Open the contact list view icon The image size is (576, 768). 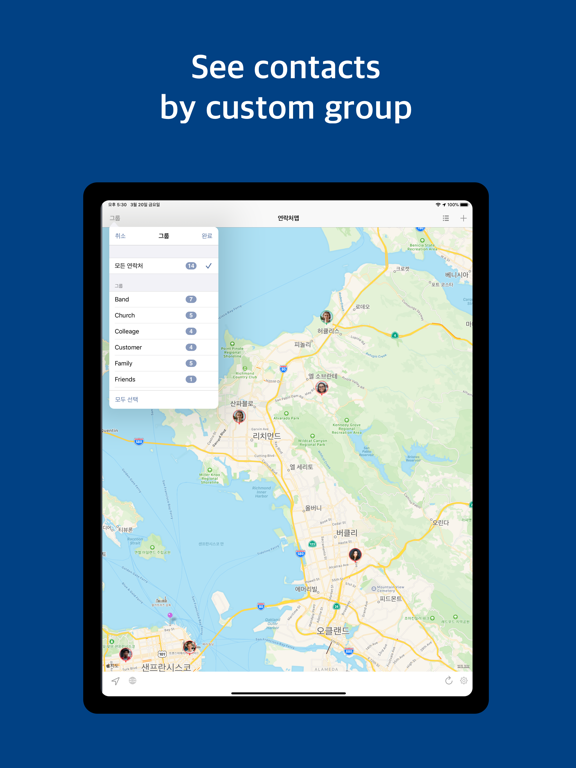(446, 218)
